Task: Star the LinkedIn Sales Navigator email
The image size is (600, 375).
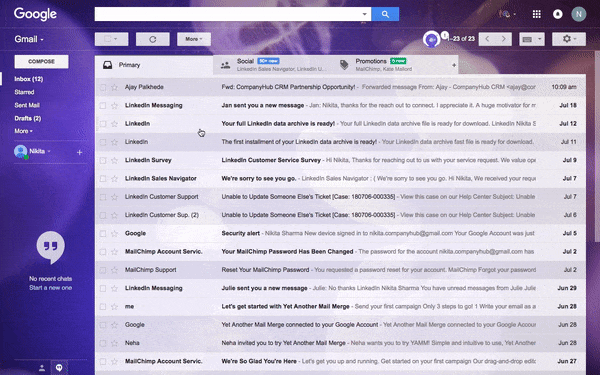Action: [x=114, y=179]
